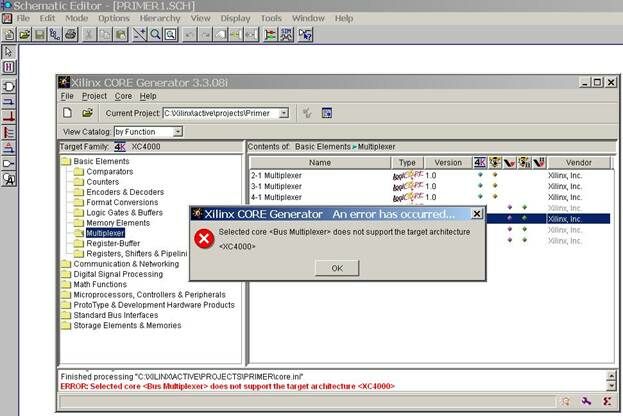Select the H hierarchy tool in left toolbar
Image resolution: width=623 pixels, height=416 pixels.
pyautogui.click(x=9, y=67)
